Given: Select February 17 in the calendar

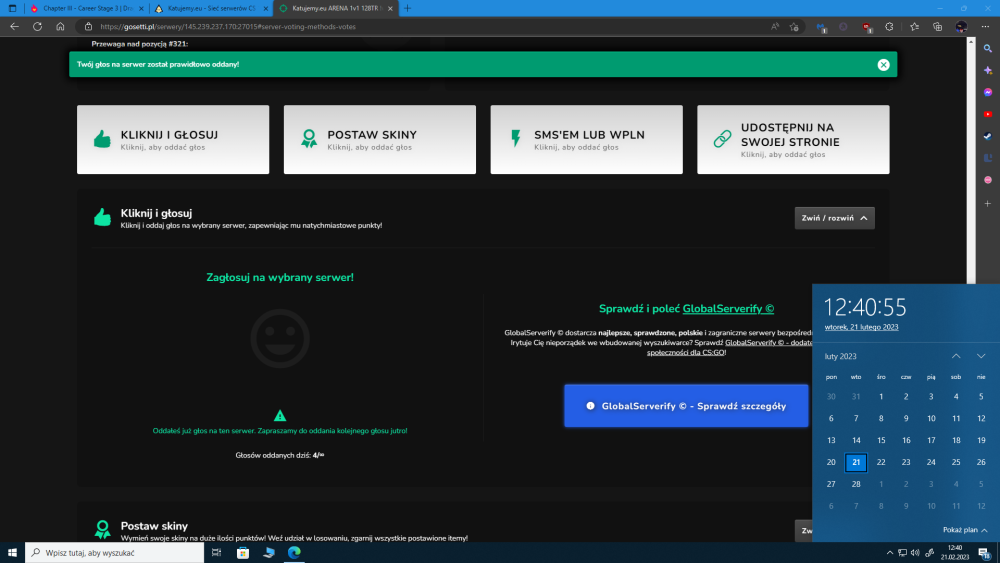Looking at the screenshot, I should pos(931,441).
